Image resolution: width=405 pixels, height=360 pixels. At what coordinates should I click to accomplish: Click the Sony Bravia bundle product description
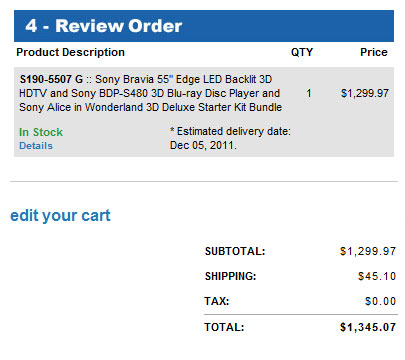[151, 93]
